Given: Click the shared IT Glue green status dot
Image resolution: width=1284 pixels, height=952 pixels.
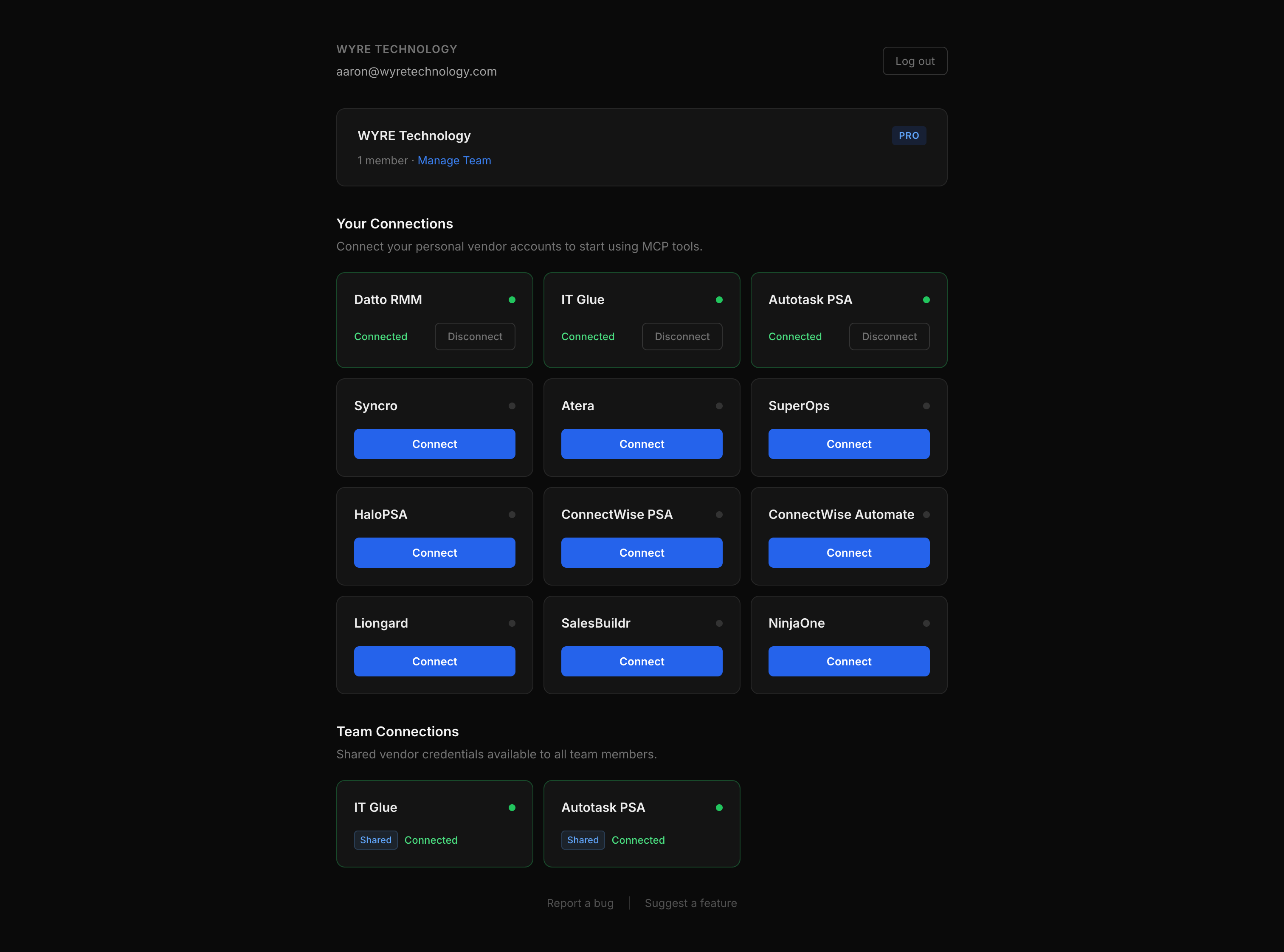Looking at the screenshot, I should point(512,807).
